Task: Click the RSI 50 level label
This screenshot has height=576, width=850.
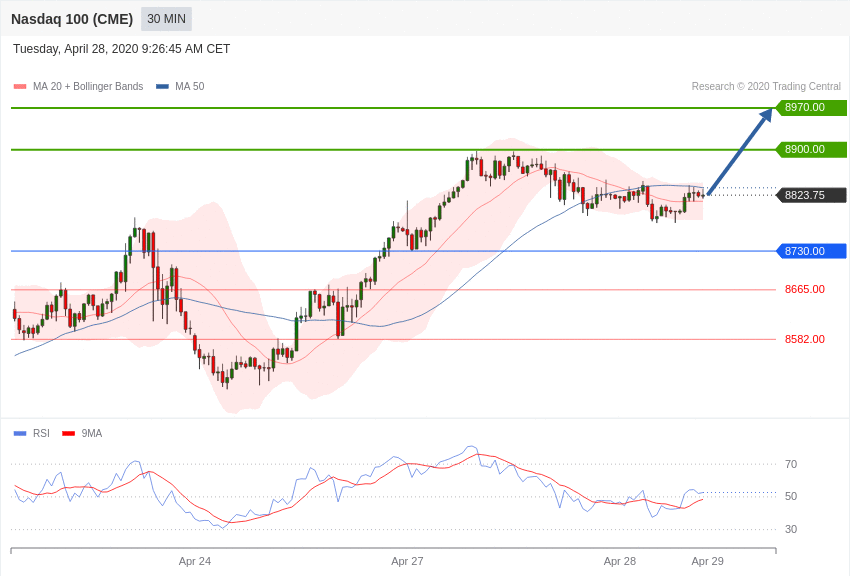Action: click(791, 496)
